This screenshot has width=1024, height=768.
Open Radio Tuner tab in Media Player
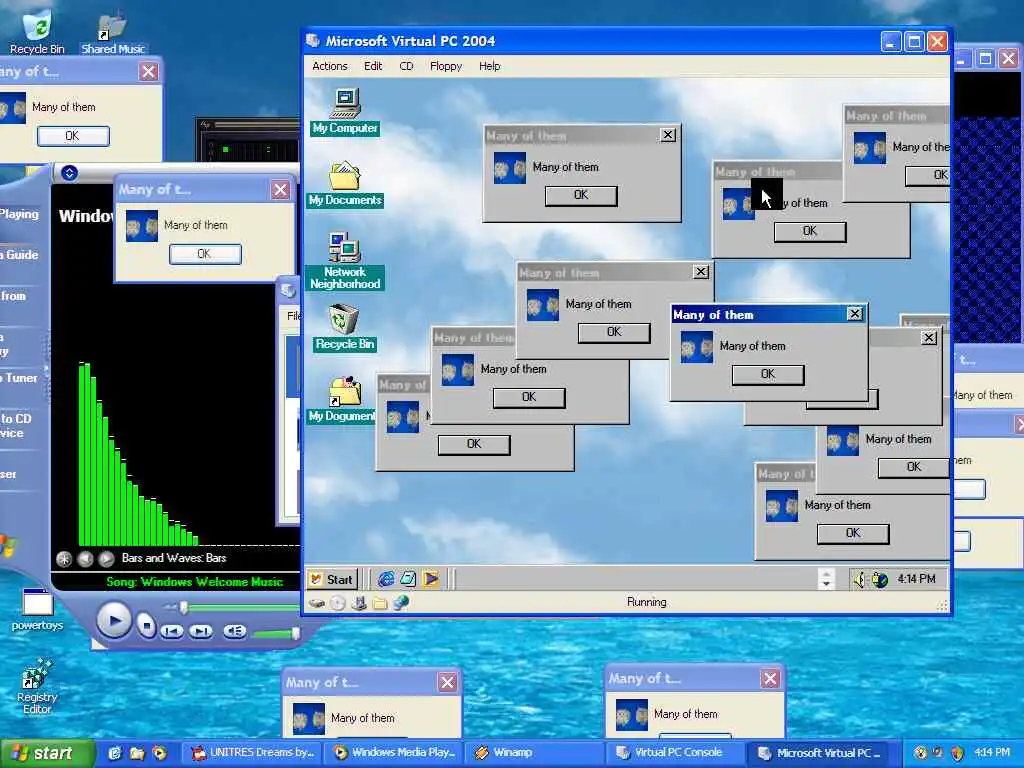point(20,377)
